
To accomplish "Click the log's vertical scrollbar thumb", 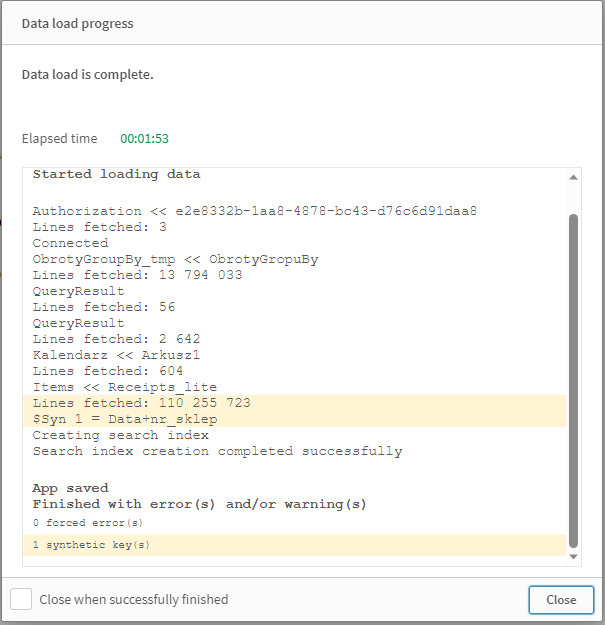I will 574,380.
